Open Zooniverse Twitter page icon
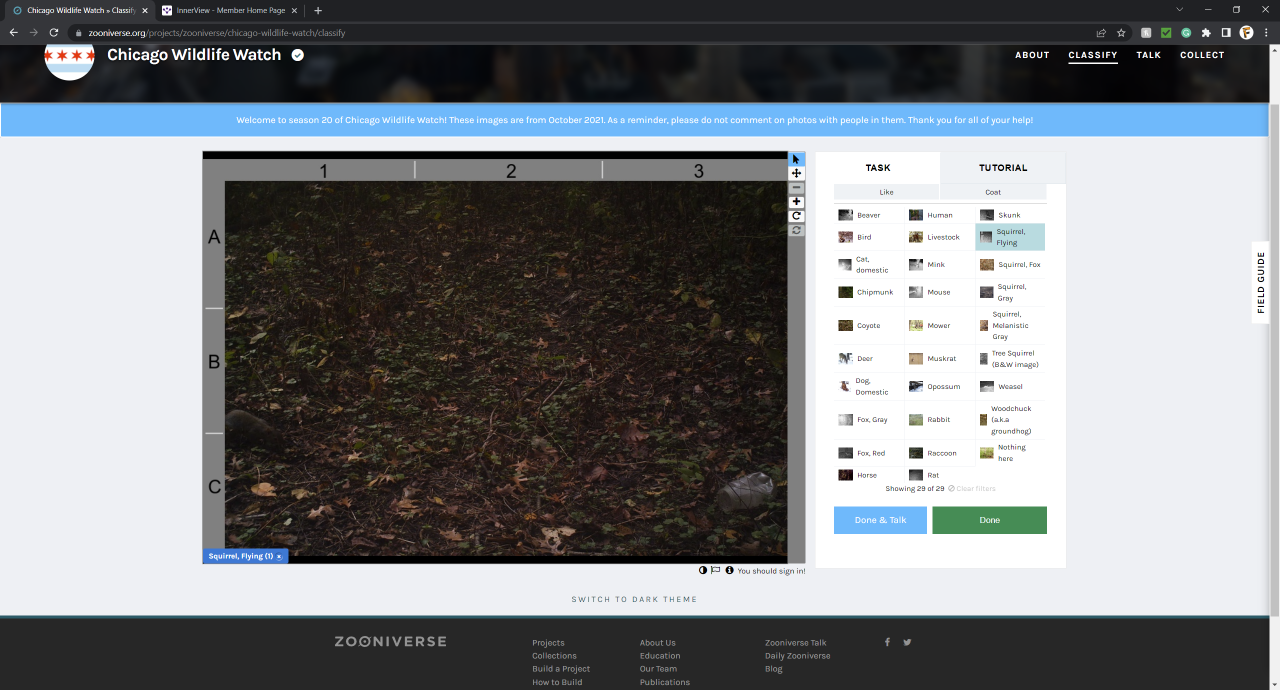This screenshot has width=1280, height=690. 907,642
